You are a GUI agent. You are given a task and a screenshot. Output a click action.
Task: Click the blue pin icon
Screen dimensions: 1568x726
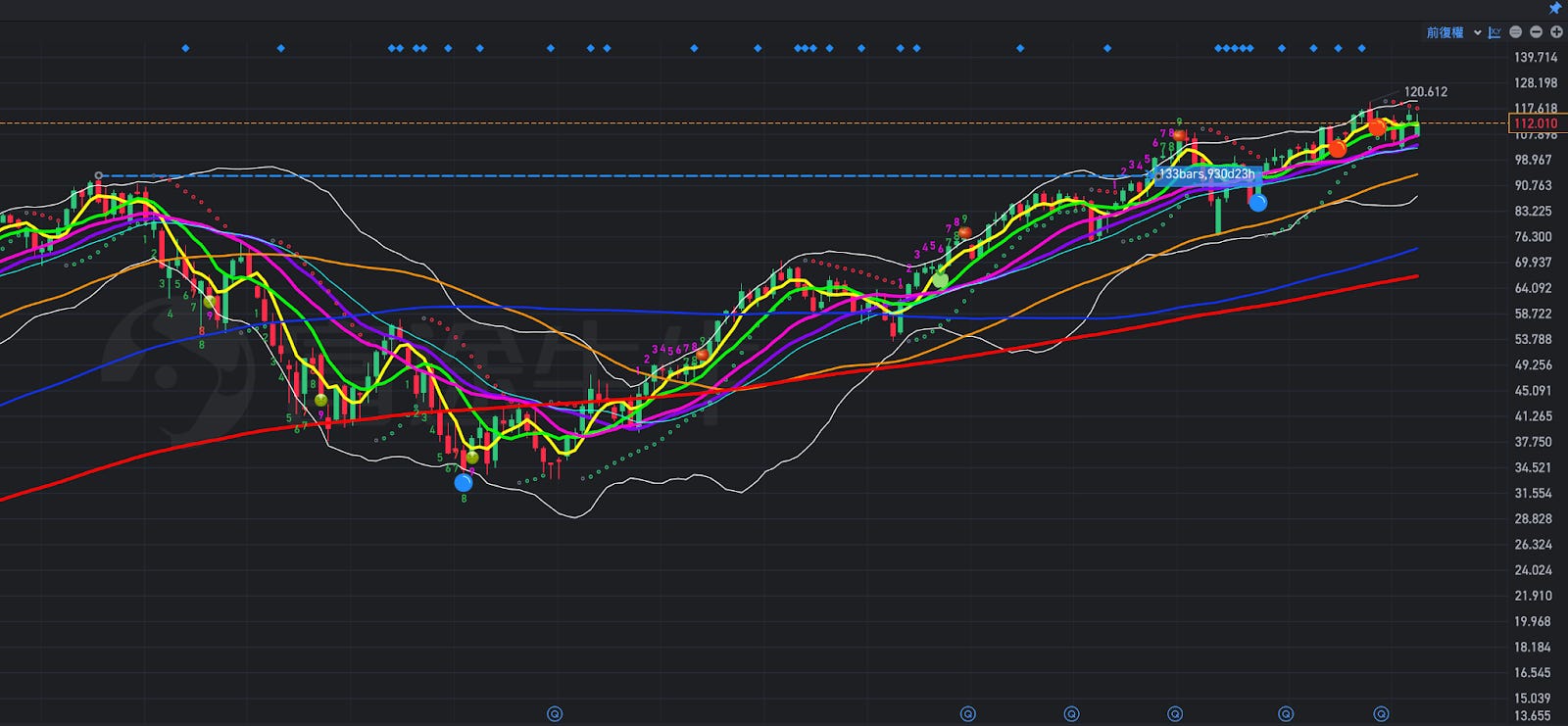(x=1554, y=8)
